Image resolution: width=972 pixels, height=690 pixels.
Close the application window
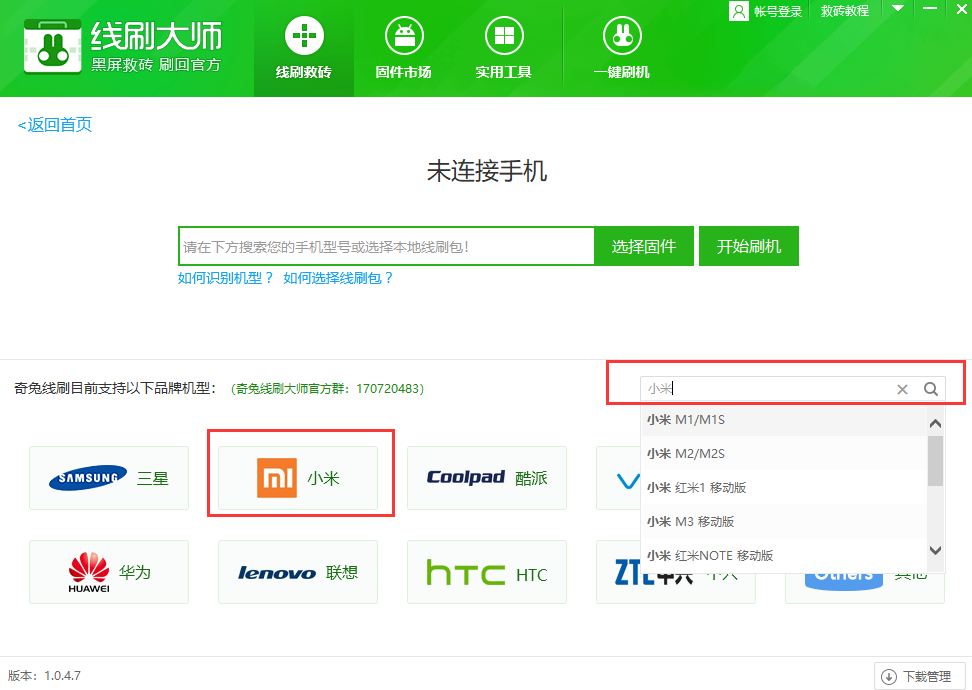coord(961,9)
